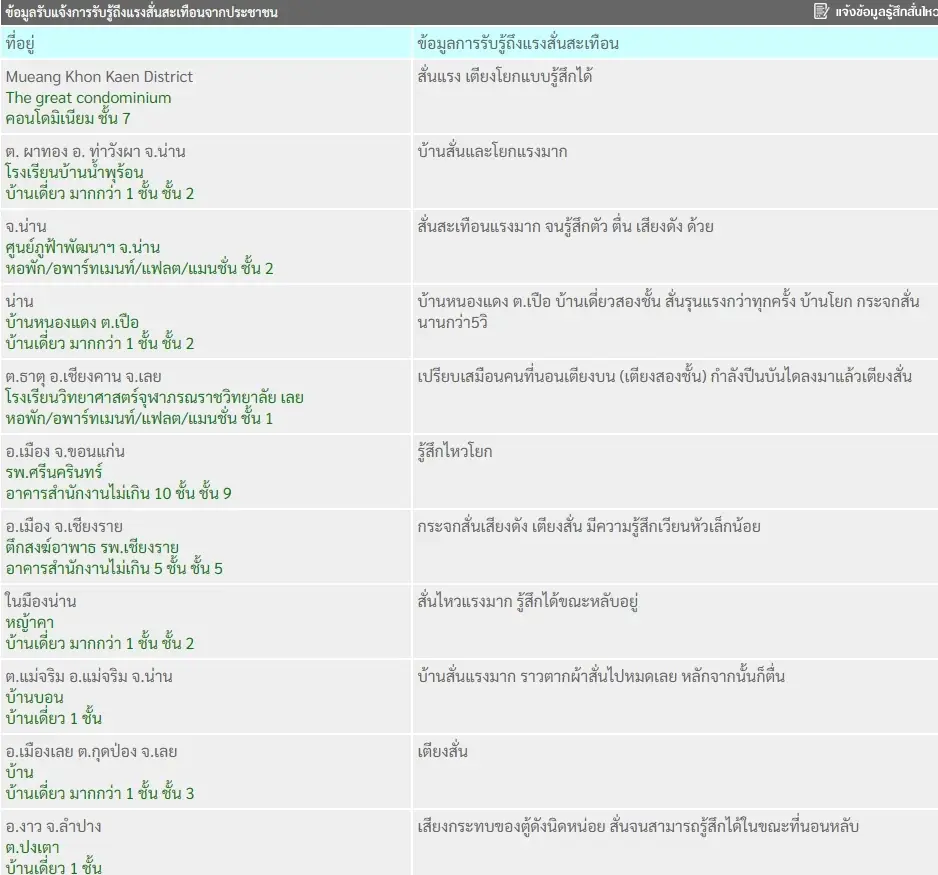Click อ.งาว จ.ลำปาง address

coord(53,827)
